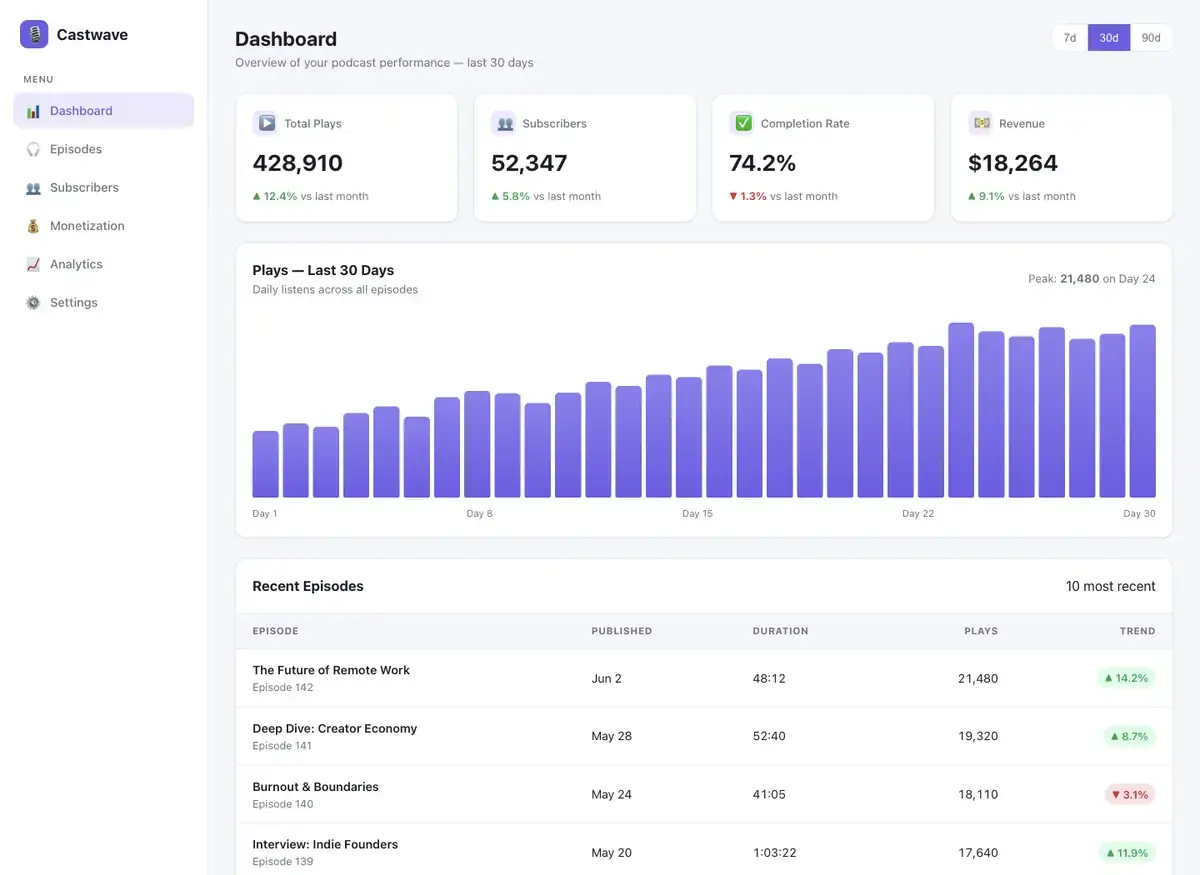The width and height of the screenshot is (1200, 875).
Task: Click the Subscribers people icon in sidebar
Action: 33,188
